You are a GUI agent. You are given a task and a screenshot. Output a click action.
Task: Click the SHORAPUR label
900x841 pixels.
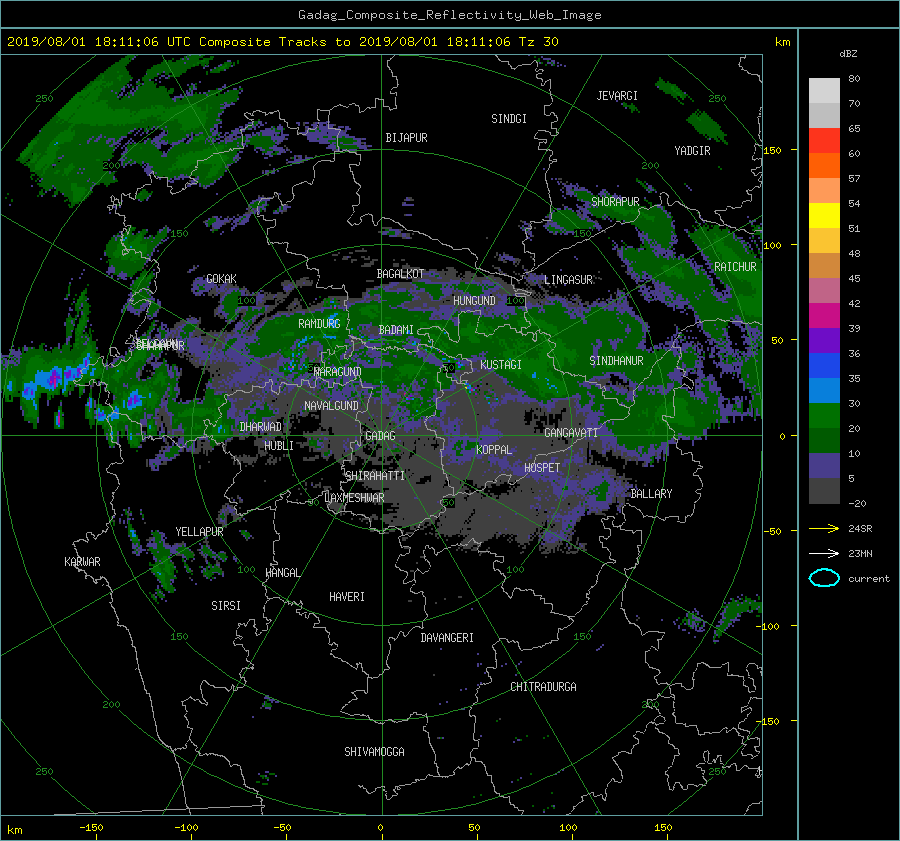[x=615, y=202]
